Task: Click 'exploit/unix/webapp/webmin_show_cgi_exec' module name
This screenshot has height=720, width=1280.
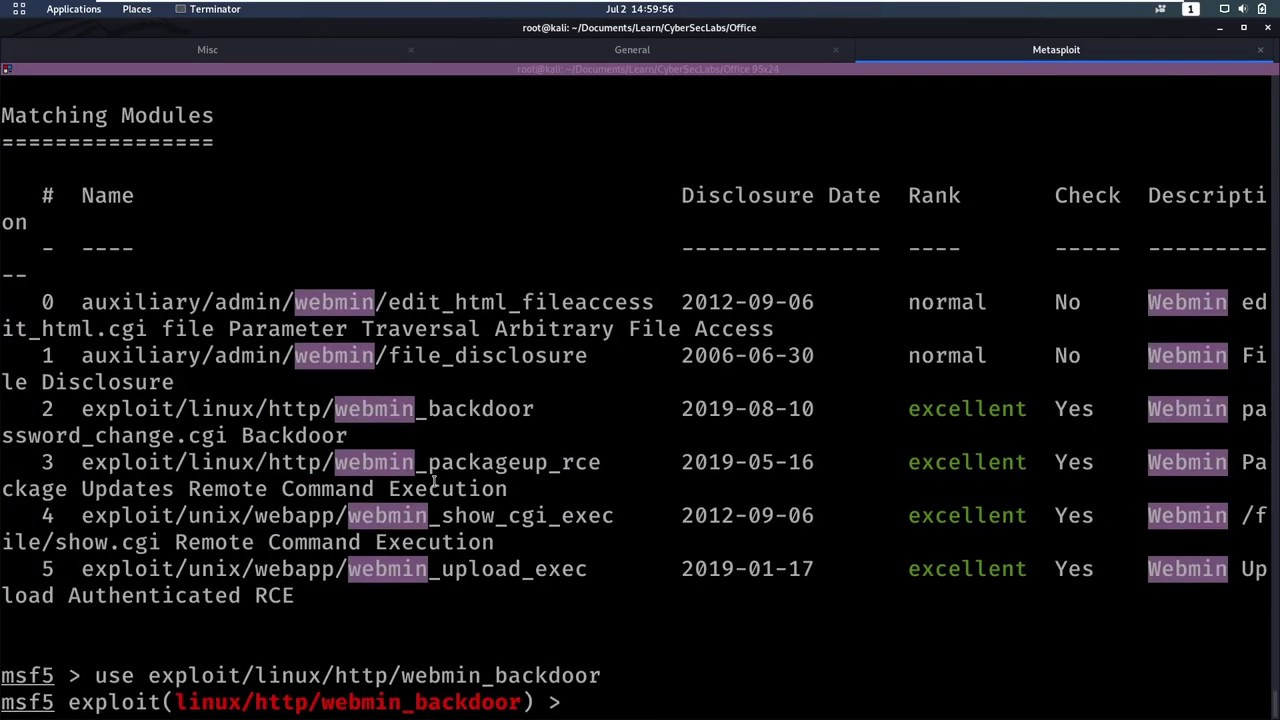Action: point(347,516)
